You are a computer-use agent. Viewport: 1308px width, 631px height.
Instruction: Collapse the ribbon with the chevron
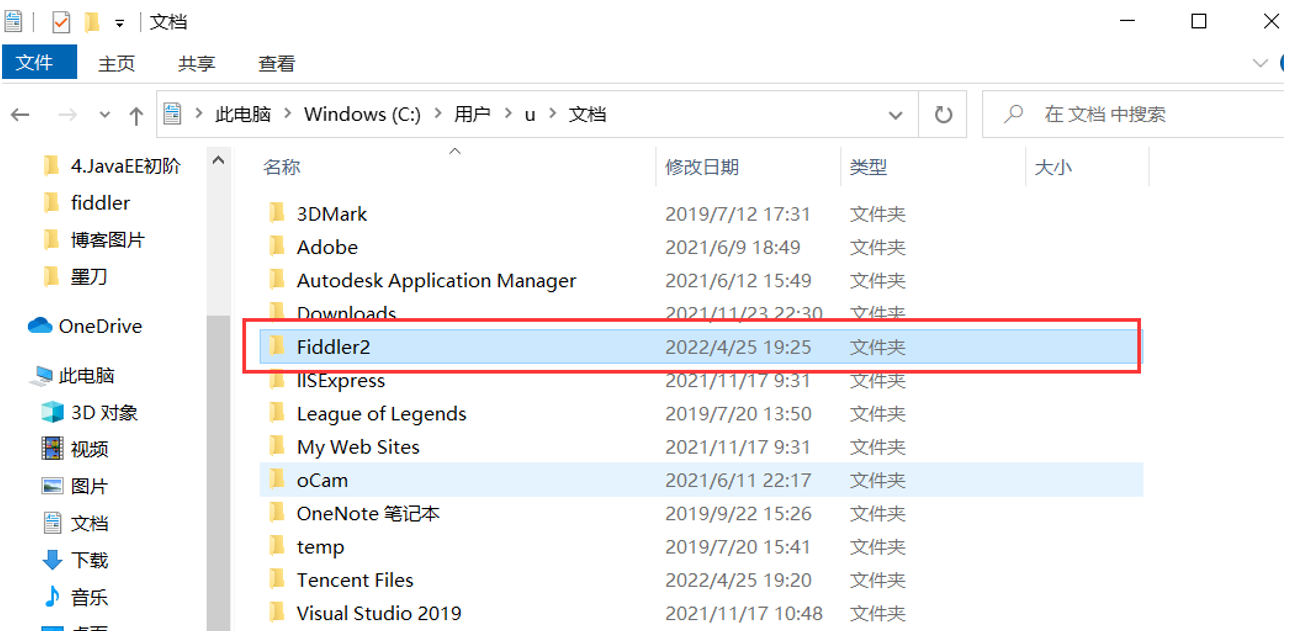1260,63
